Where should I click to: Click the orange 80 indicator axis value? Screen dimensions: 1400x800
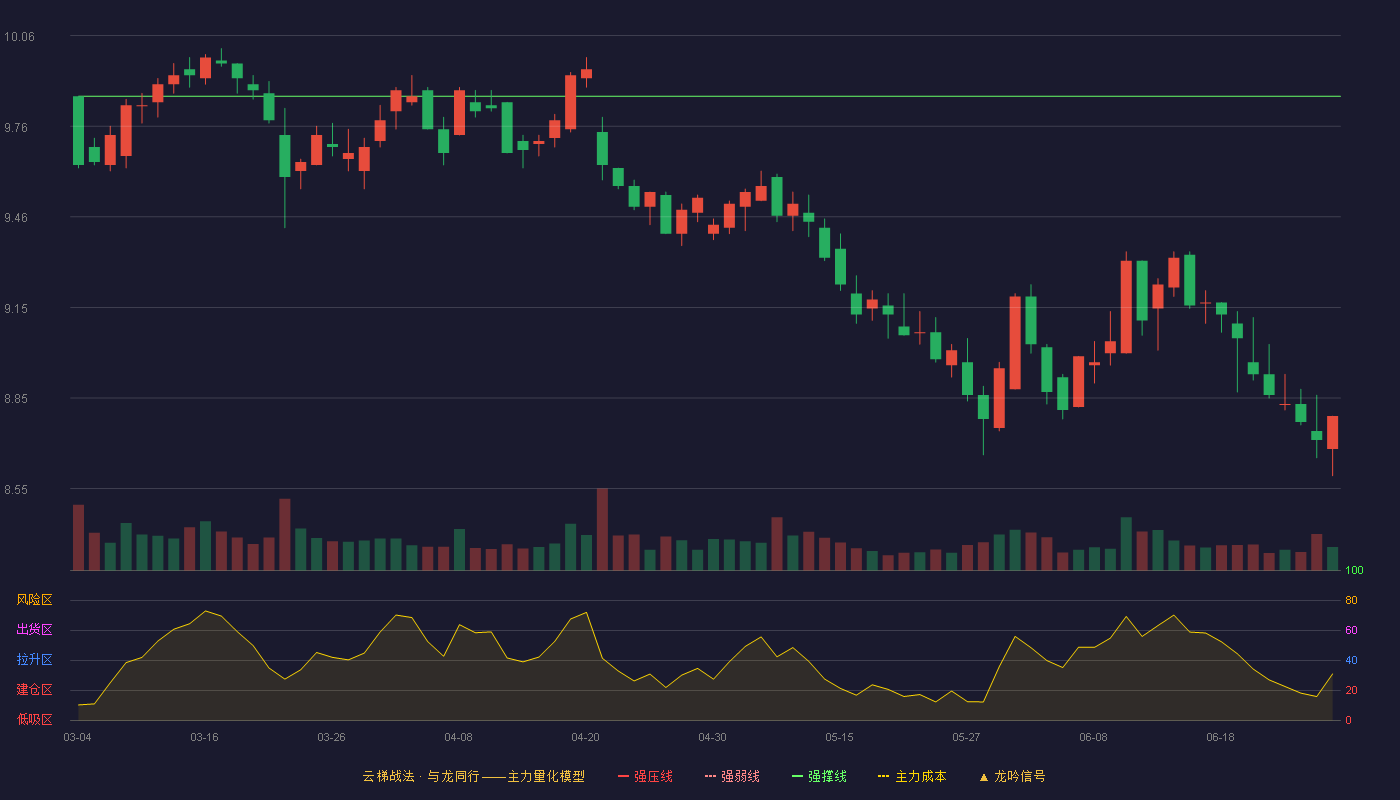click(1351, 600)
